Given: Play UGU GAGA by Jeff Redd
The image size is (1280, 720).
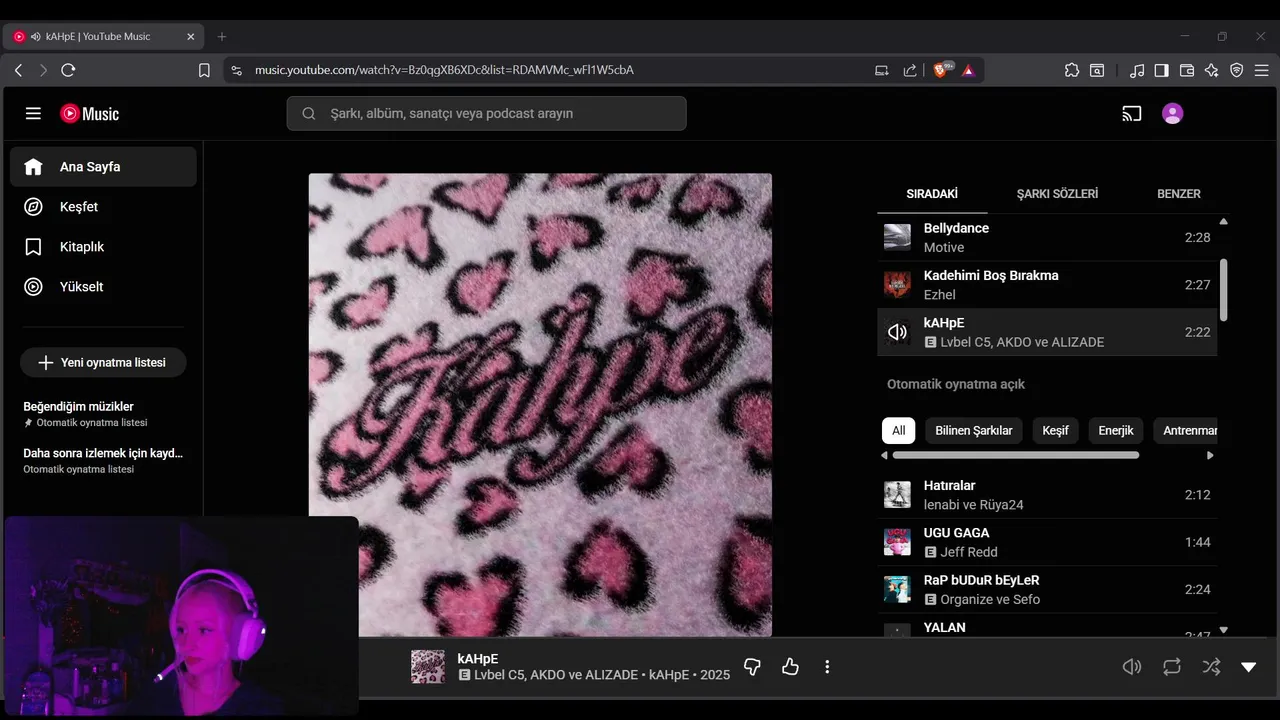Looking at the screenshot, I should point(1047,542).
